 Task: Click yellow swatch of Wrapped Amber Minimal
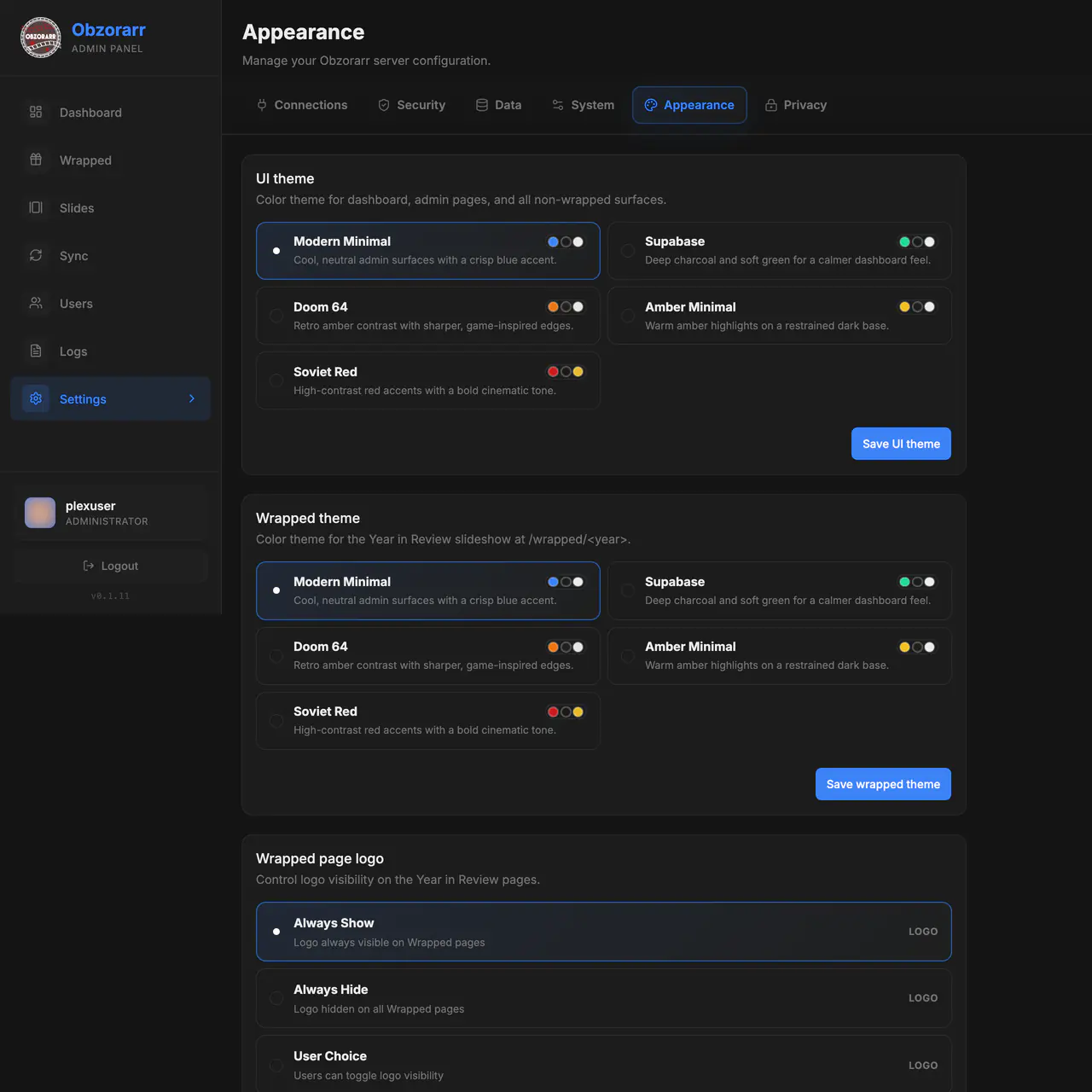(x=904, y=647)
